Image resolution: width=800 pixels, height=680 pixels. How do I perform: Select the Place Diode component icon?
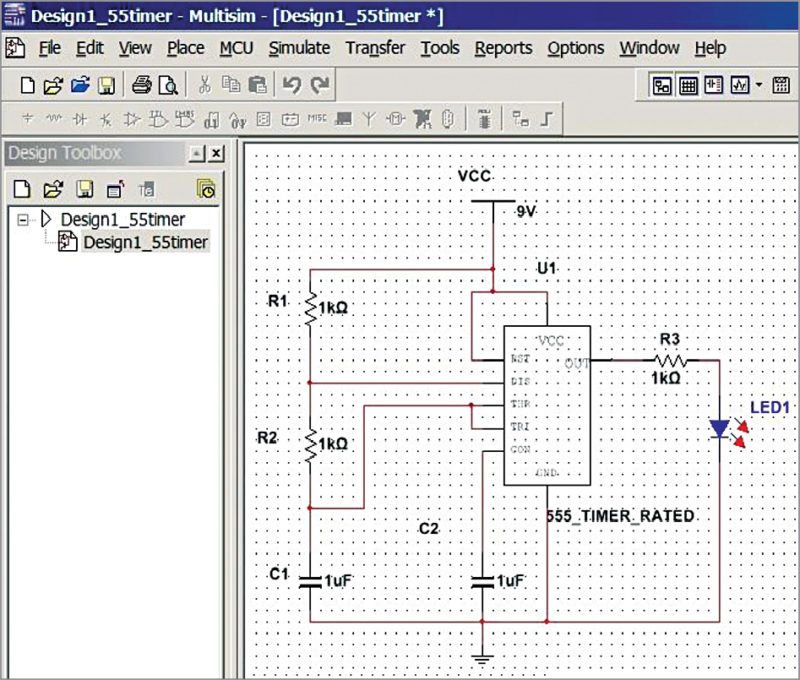(x=79, y=117)
